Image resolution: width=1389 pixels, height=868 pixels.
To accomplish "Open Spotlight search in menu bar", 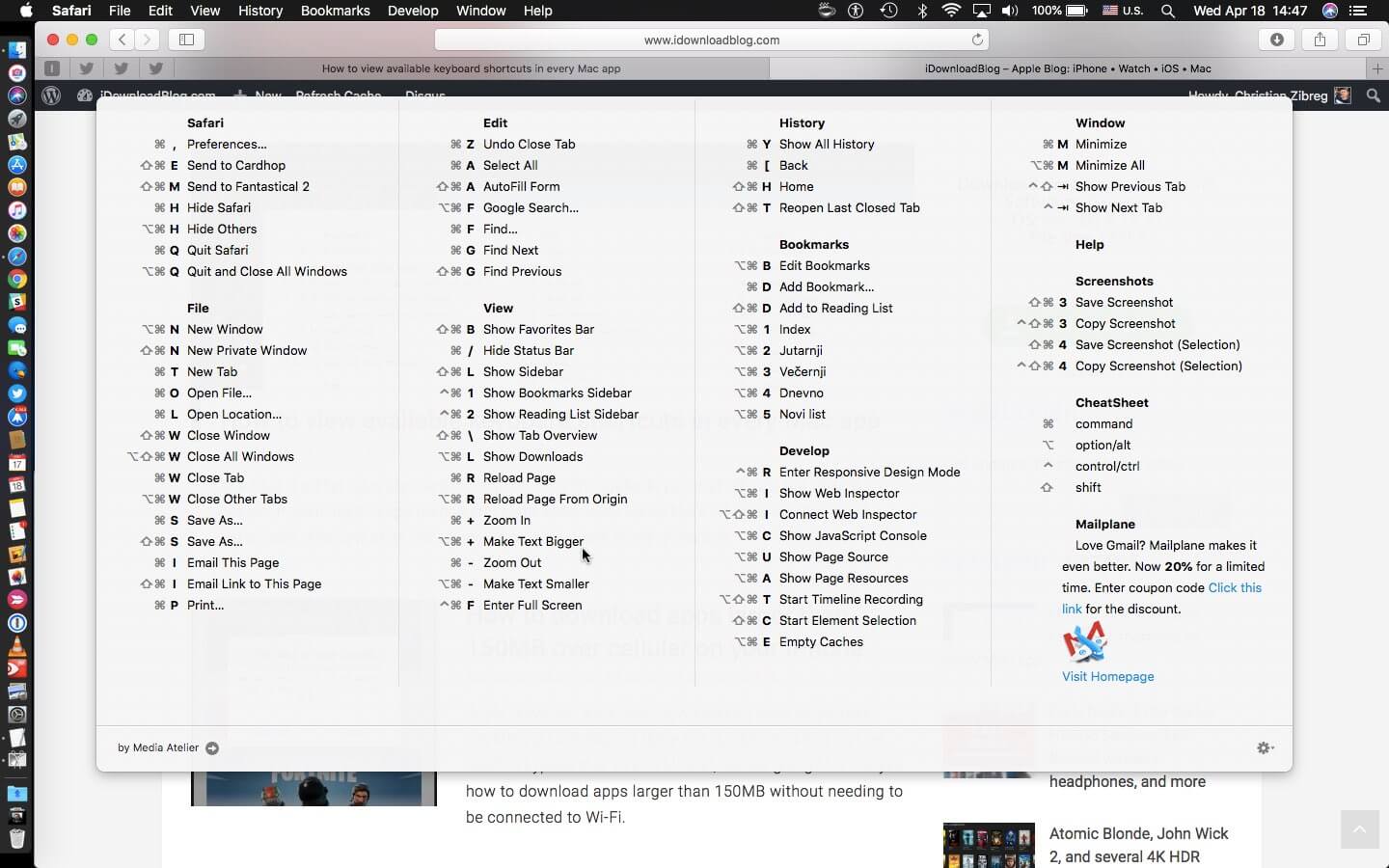I will pos(1168,11).
